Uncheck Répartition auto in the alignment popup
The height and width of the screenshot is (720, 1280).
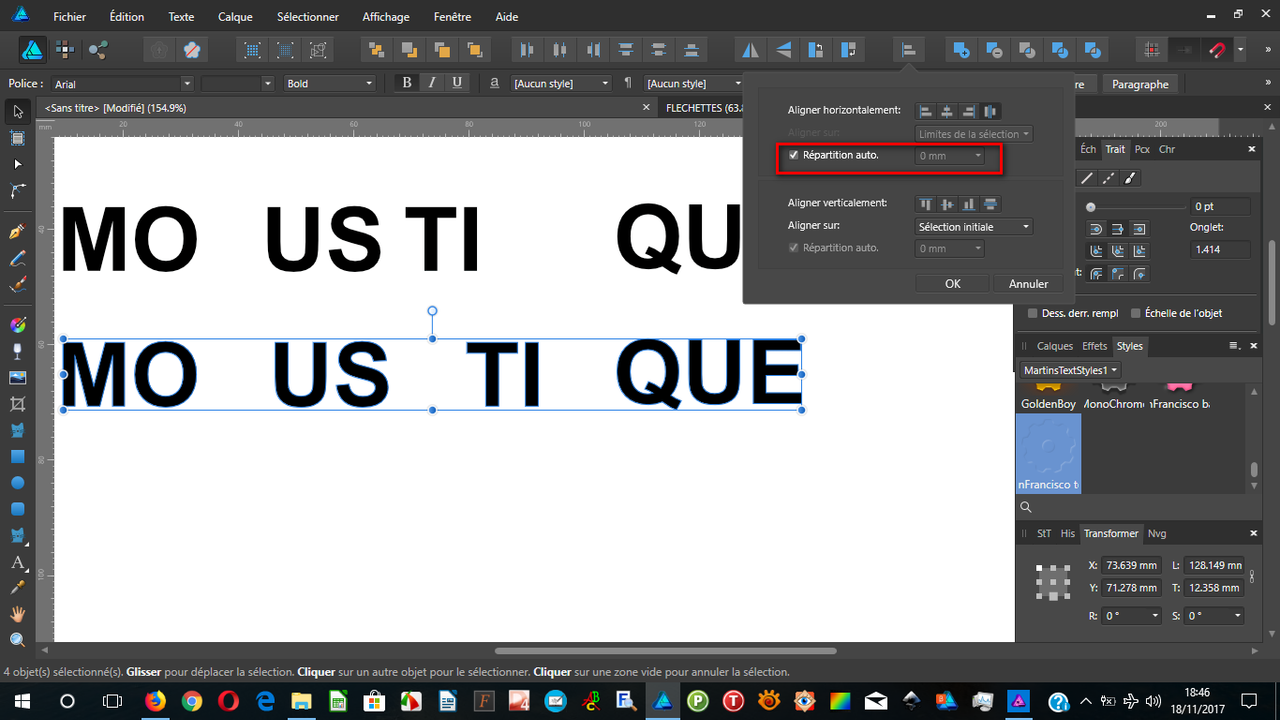[x=793, y=155]
